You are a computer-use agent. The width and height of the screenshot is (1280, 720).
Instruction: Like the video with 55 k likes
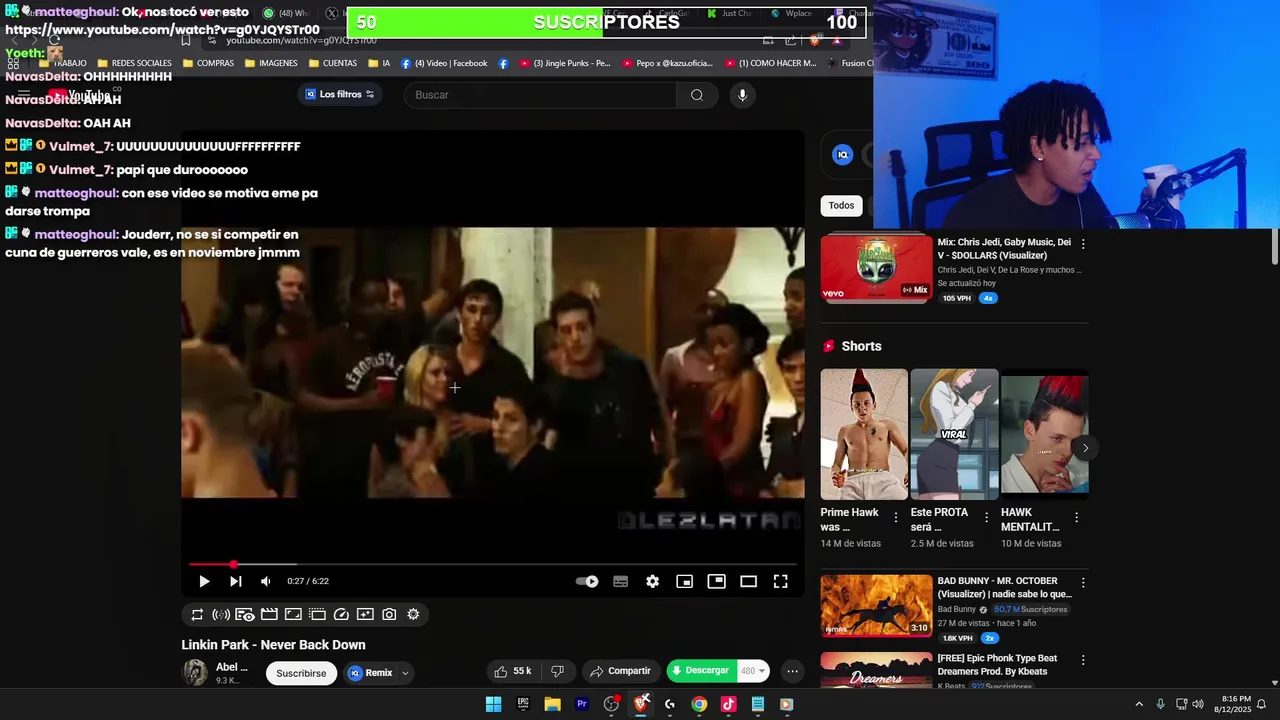pyautogui.click(x=513, y=671)
